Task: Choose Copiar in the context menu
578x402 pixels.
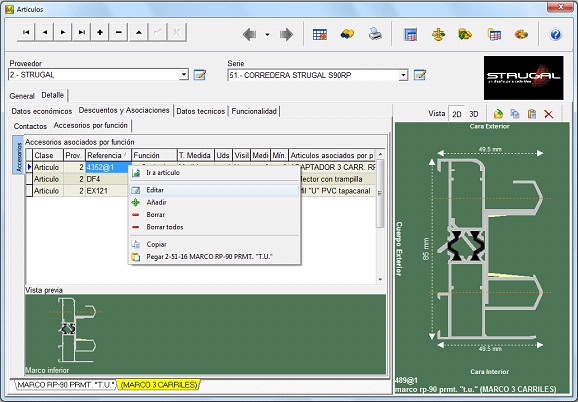Action: (214, 244)
